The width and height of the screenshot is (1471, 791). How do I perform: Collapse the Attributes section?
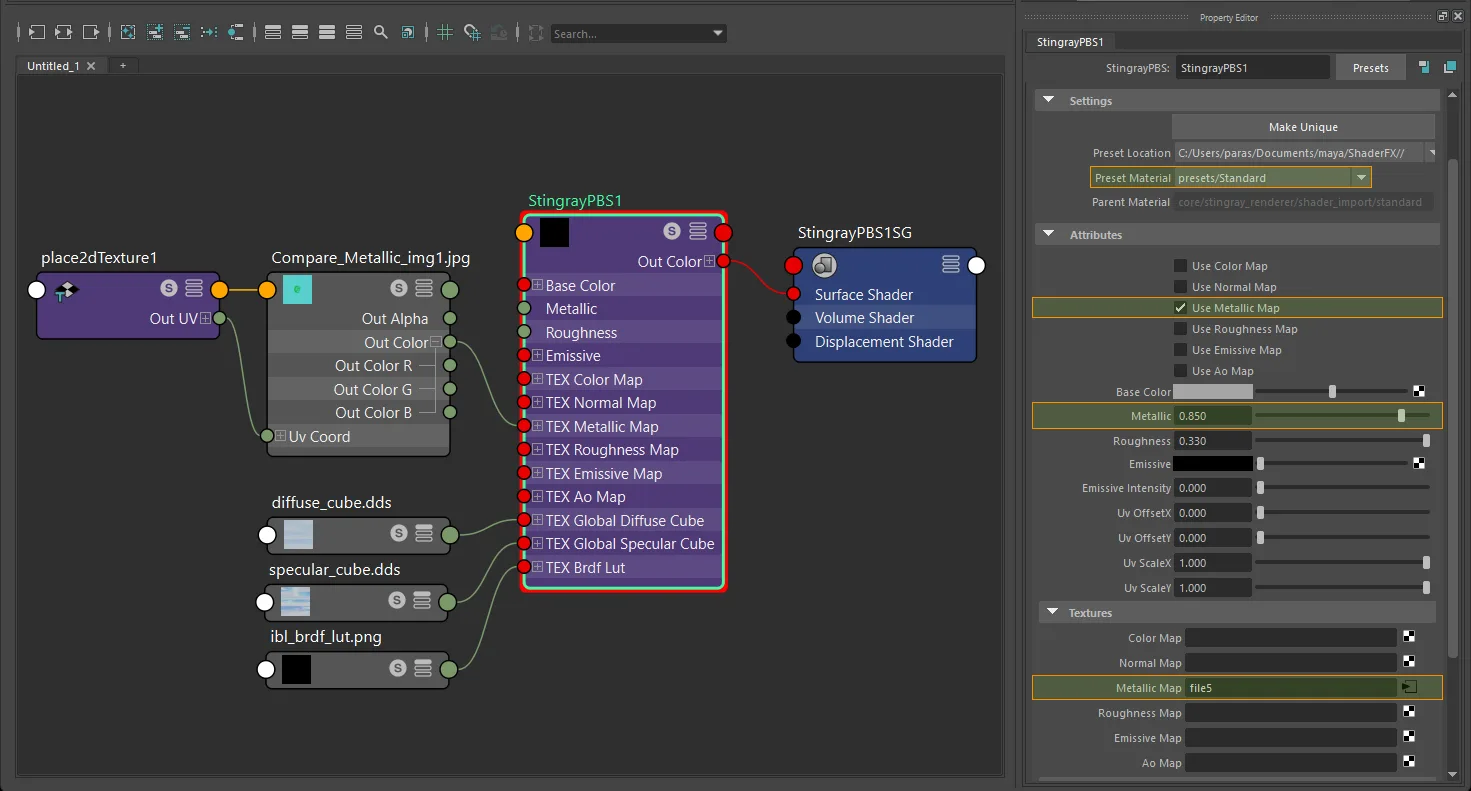(x=1049, y=234)
